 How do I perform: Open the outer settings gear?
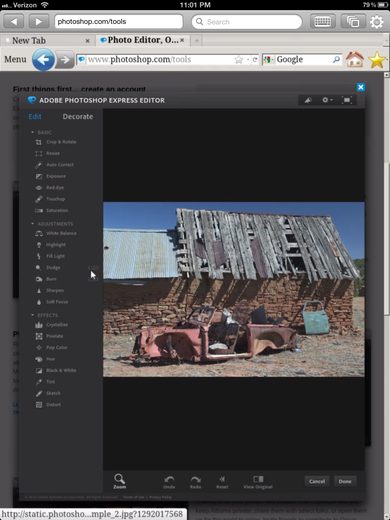(x=377, y=22)
